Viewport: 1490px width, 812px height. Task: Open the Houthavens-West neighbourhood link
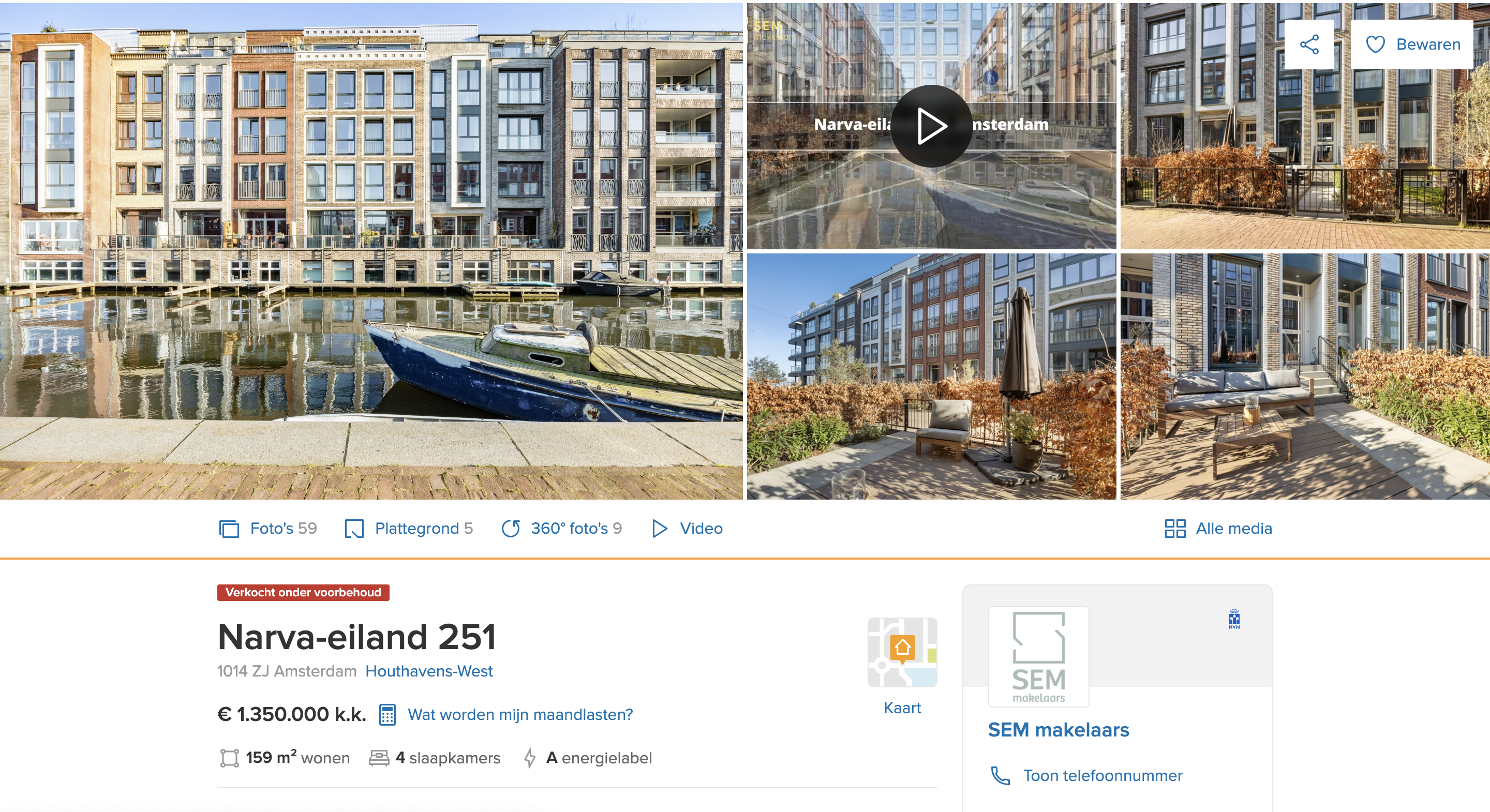(x=428, y=671)
